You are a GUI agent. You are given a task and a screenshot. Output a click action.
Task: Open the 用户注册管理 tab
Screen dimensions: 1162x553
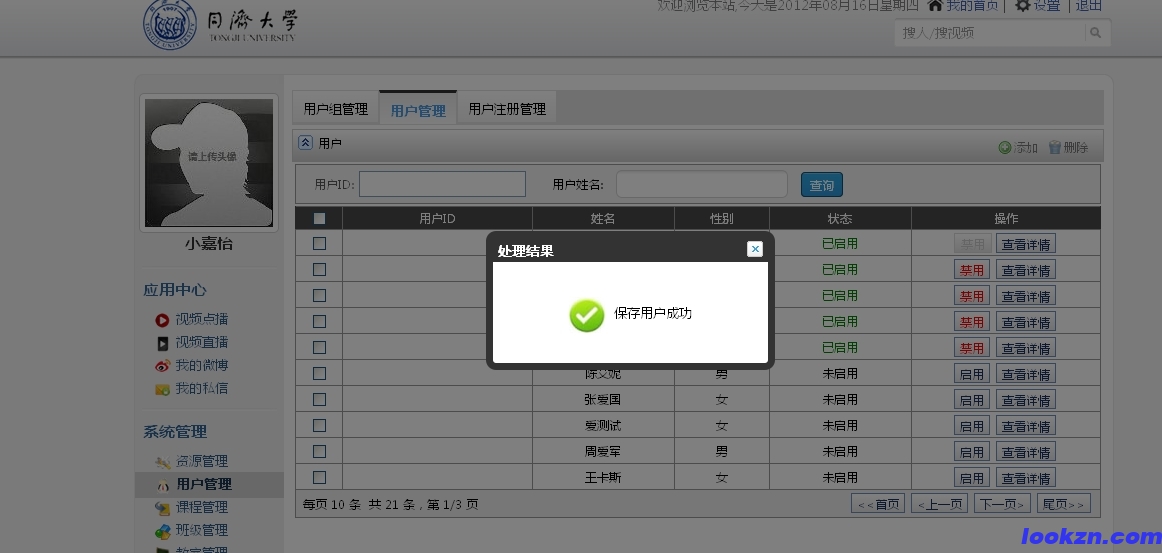pos(507,109)
